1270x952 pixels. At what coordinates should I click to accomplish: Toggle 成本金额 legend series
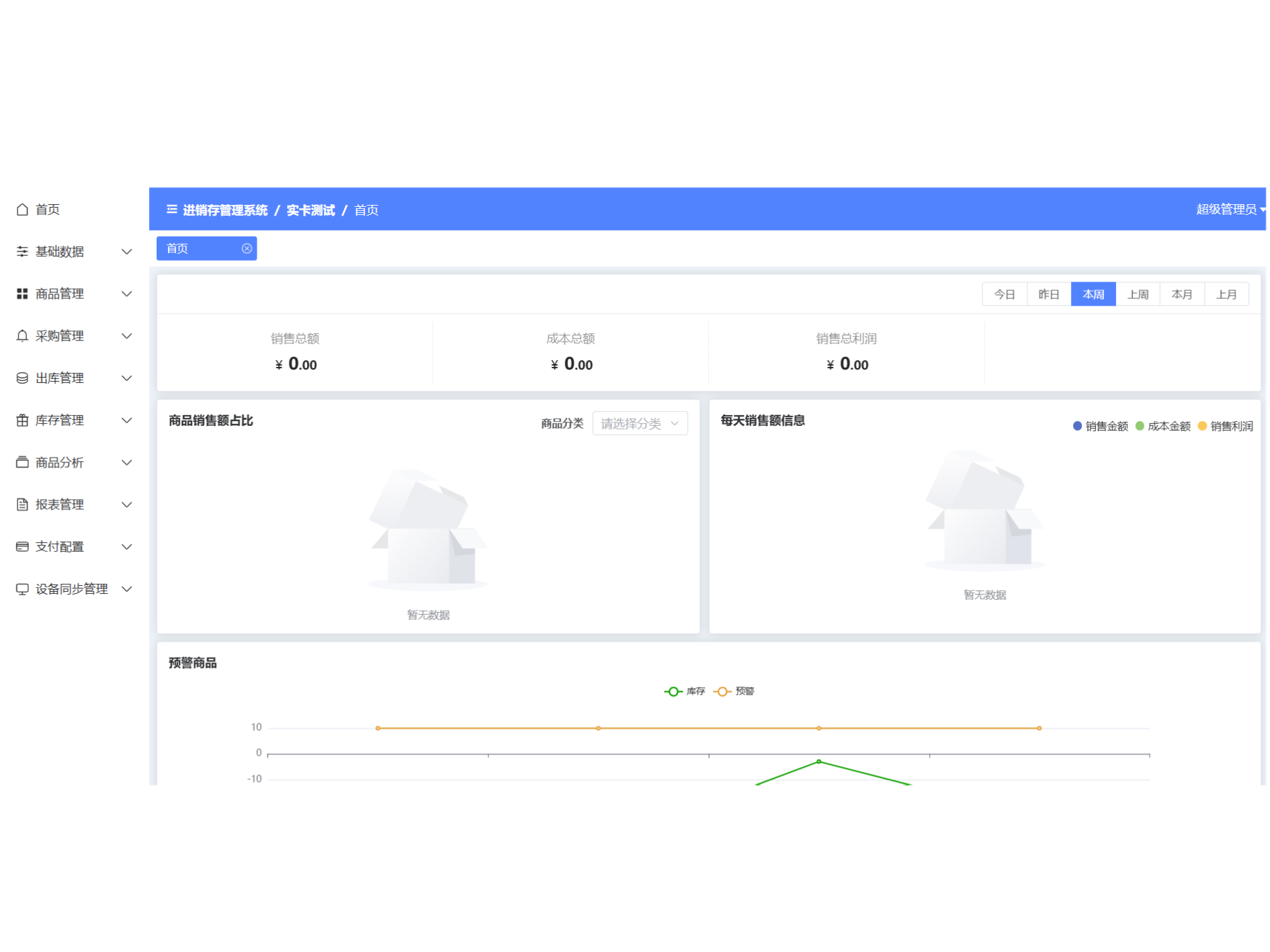1162,427
